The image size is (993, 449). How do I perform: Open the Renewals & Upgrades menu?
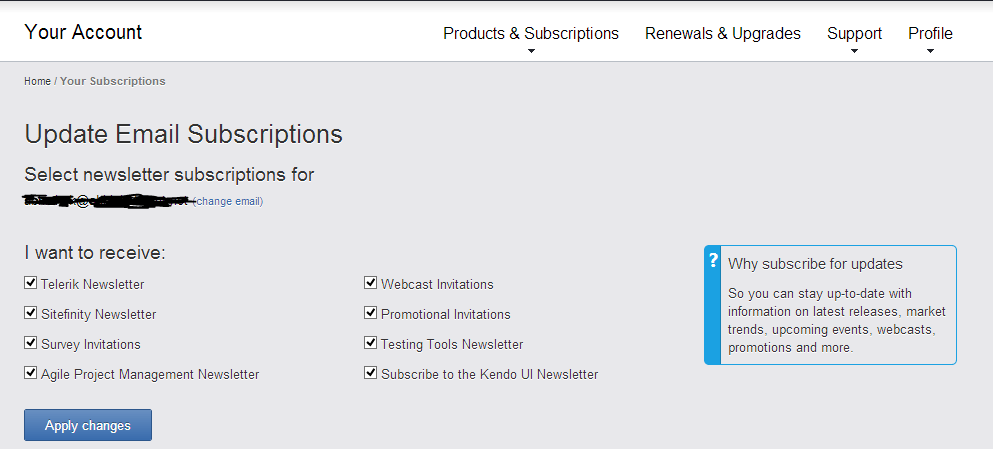(722, 33)
